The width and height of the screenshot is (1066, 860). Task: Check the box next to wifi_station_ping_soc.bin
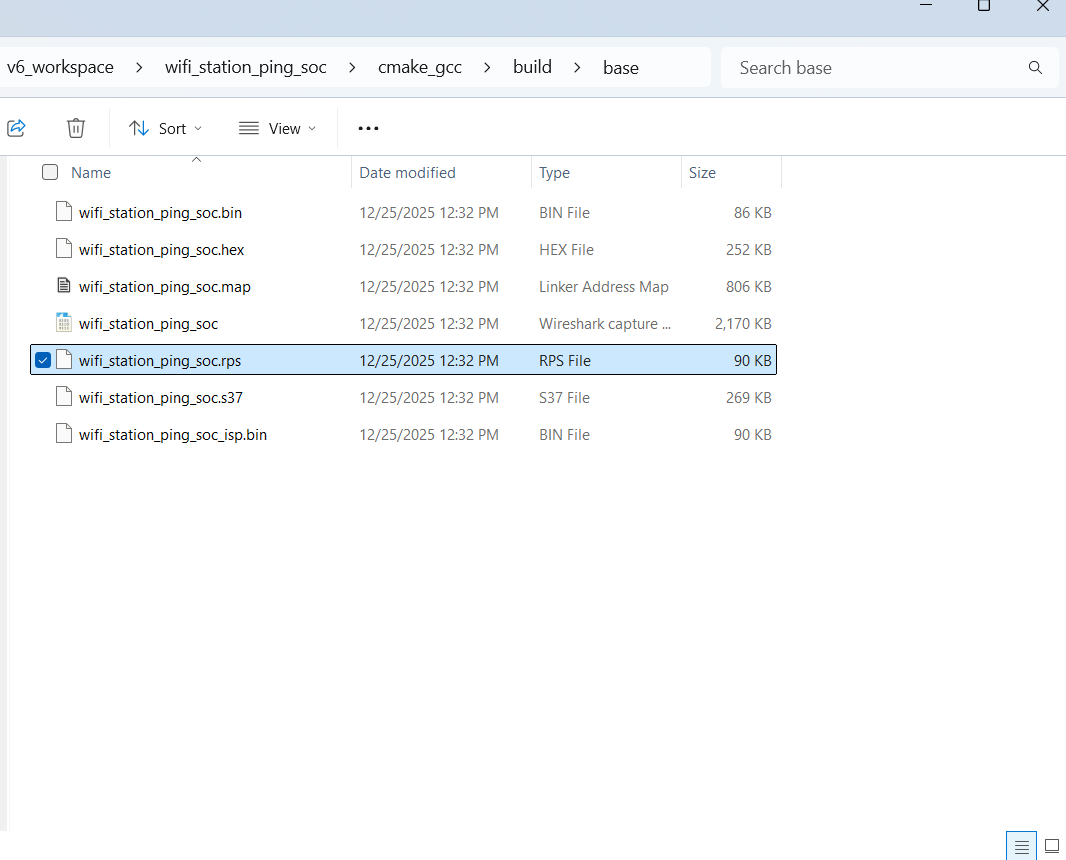[42, 212]
